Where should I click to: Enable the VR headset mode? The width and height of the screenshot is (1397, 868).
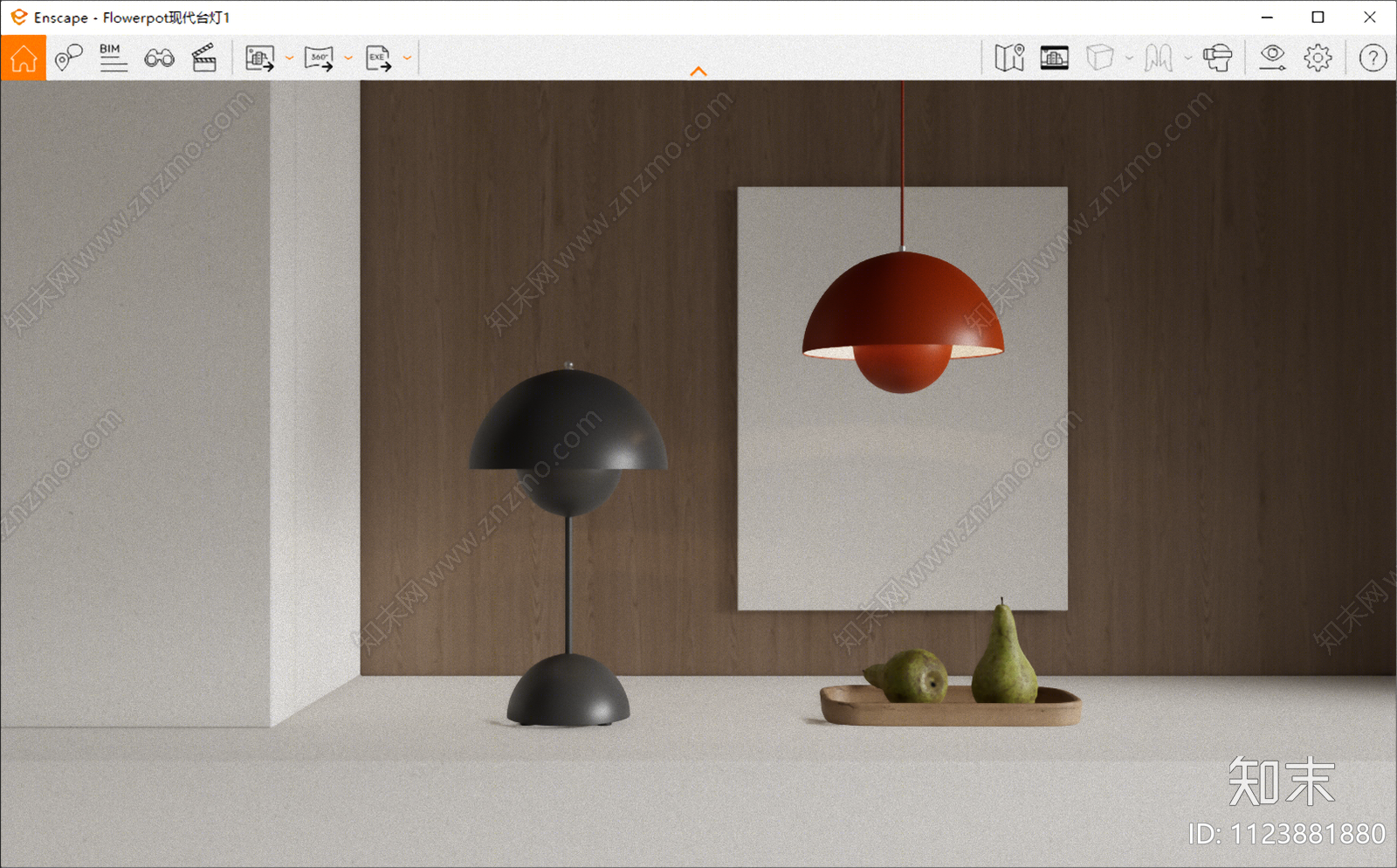(x=1217, y=59)
